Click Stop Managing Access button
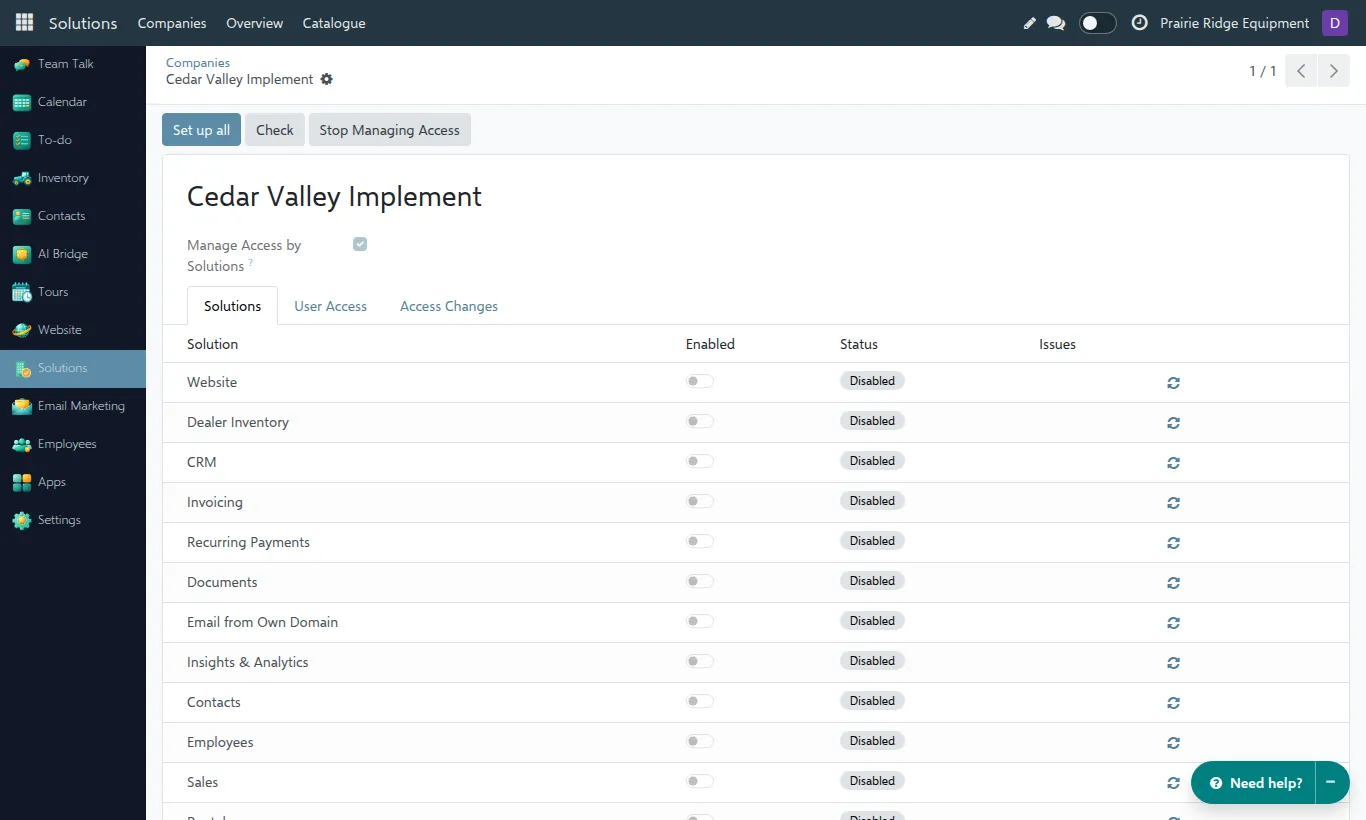The image size is (1366, 820). coord(390,130)
